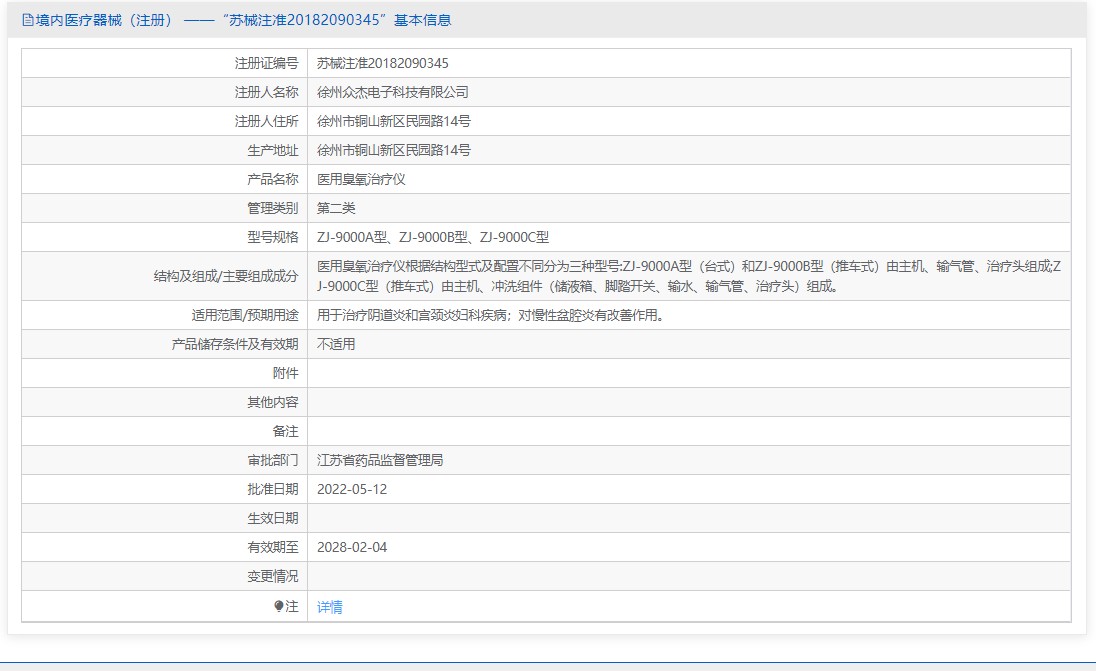The width and height of the screenshot is (1096, 671).
Task: Click registrant name 徐州众杰电子科技有限公司
Action: tap(392, 92)
